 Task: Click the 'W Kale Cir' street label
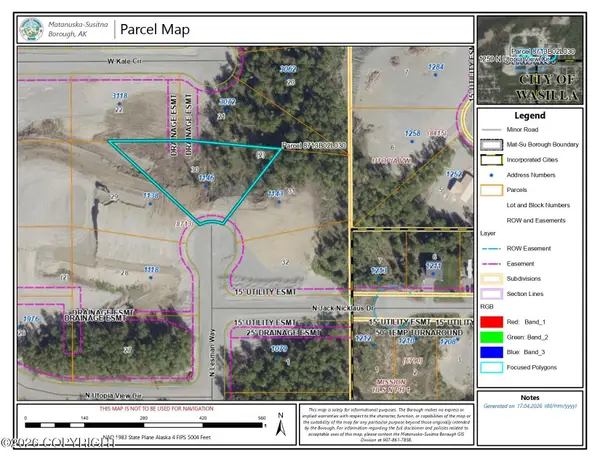[124, 61]
